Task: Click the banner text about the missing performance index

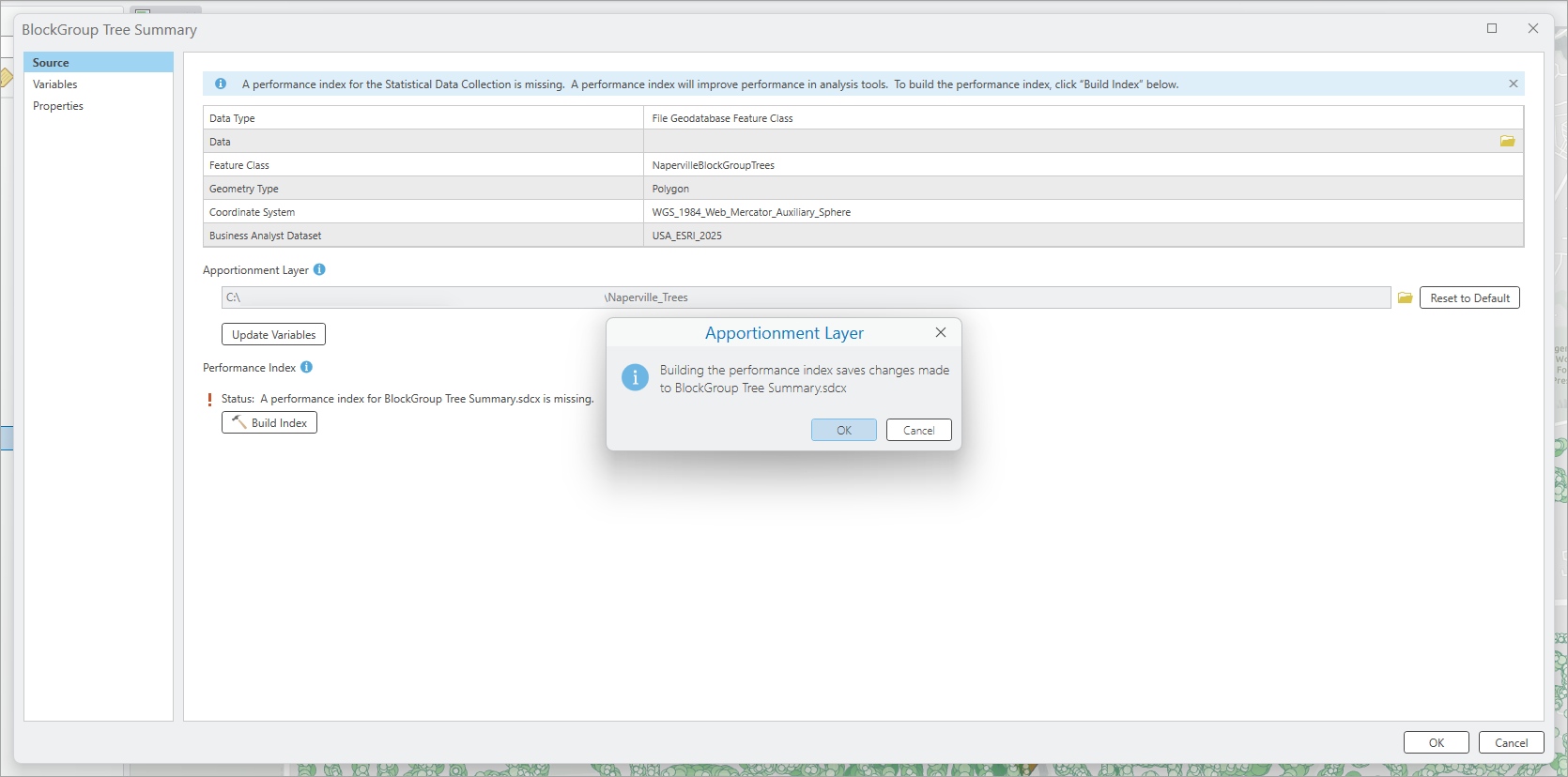Action: [x=710, y=84]
